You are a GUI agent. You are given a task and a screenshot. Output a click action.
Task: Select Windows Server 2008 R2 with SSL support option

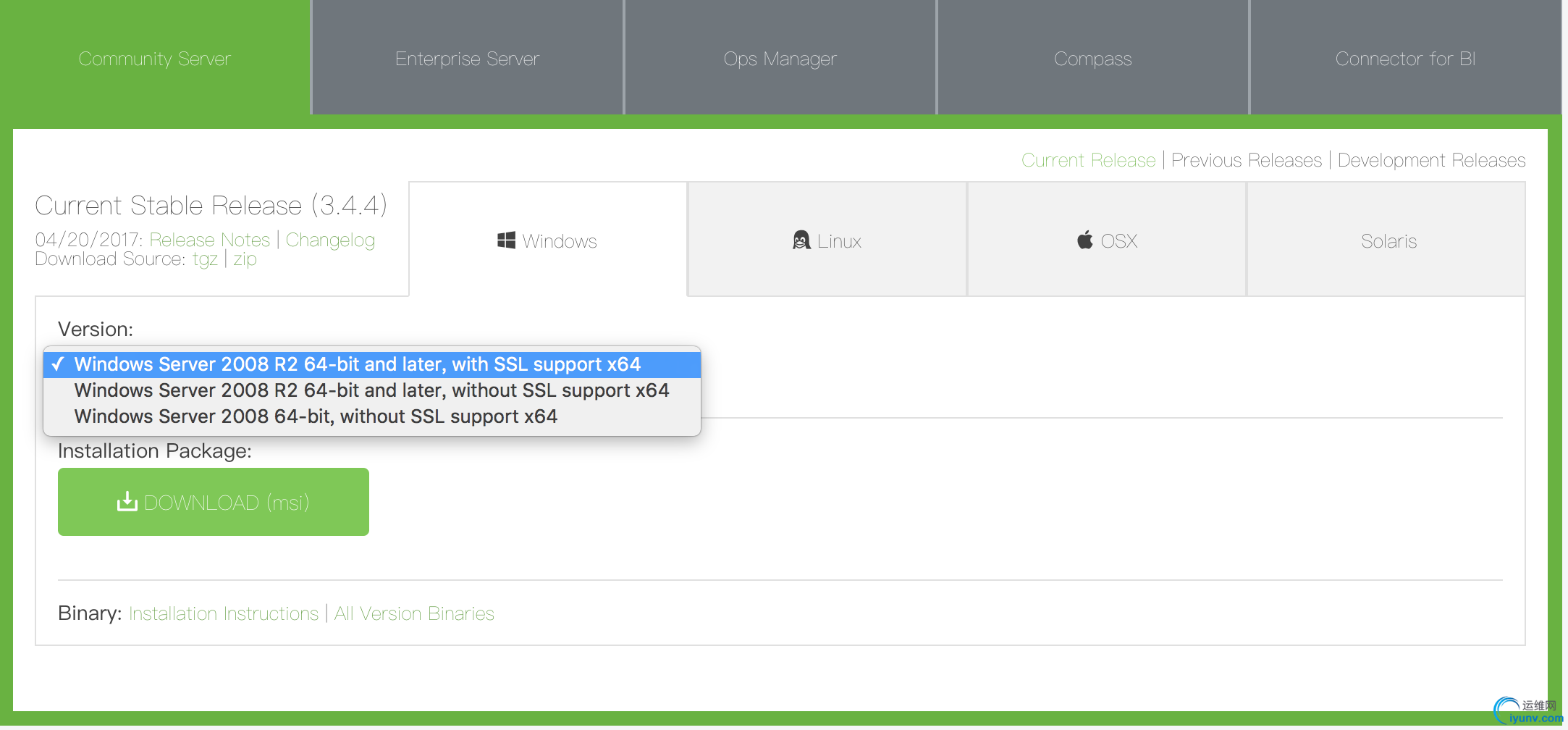pyautogui.click(x=372, y=364)
